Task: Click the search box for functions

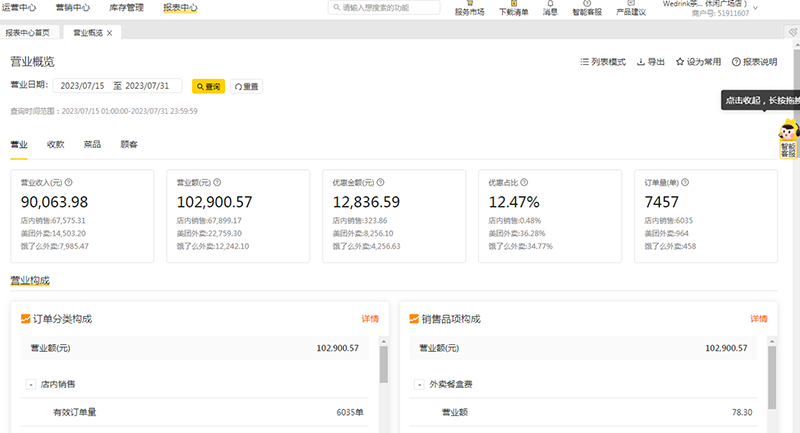Action: pyautogui.click(x=384, y=8)
